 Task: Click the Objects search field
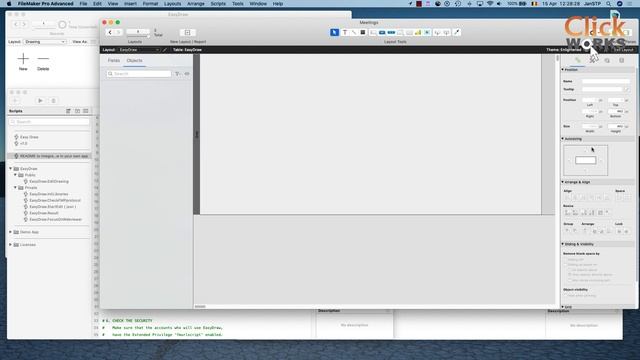click(139, 74)
